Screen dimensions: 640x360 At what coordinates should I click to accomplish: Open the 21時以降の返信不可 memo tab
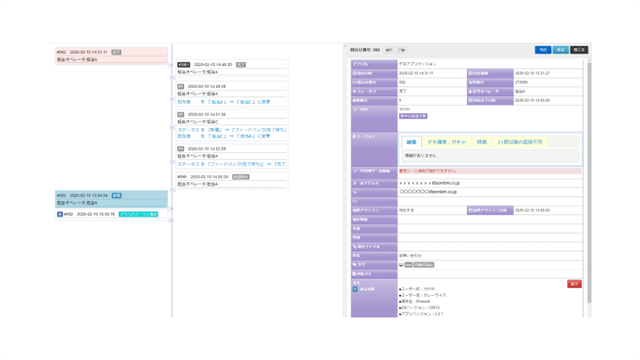(x=520, y=142)
